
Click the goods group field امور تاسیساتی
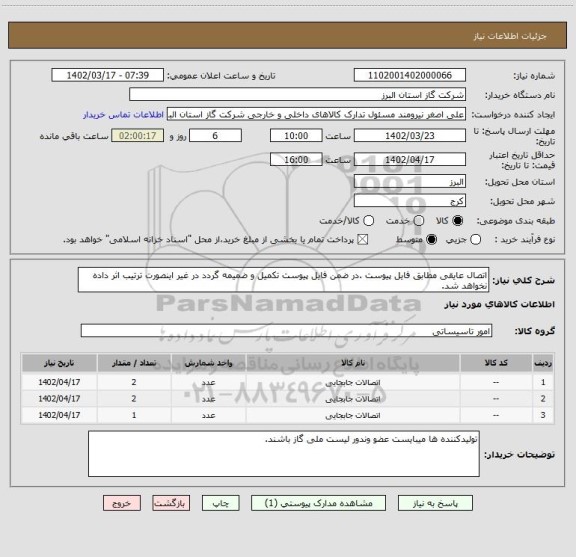287,331
